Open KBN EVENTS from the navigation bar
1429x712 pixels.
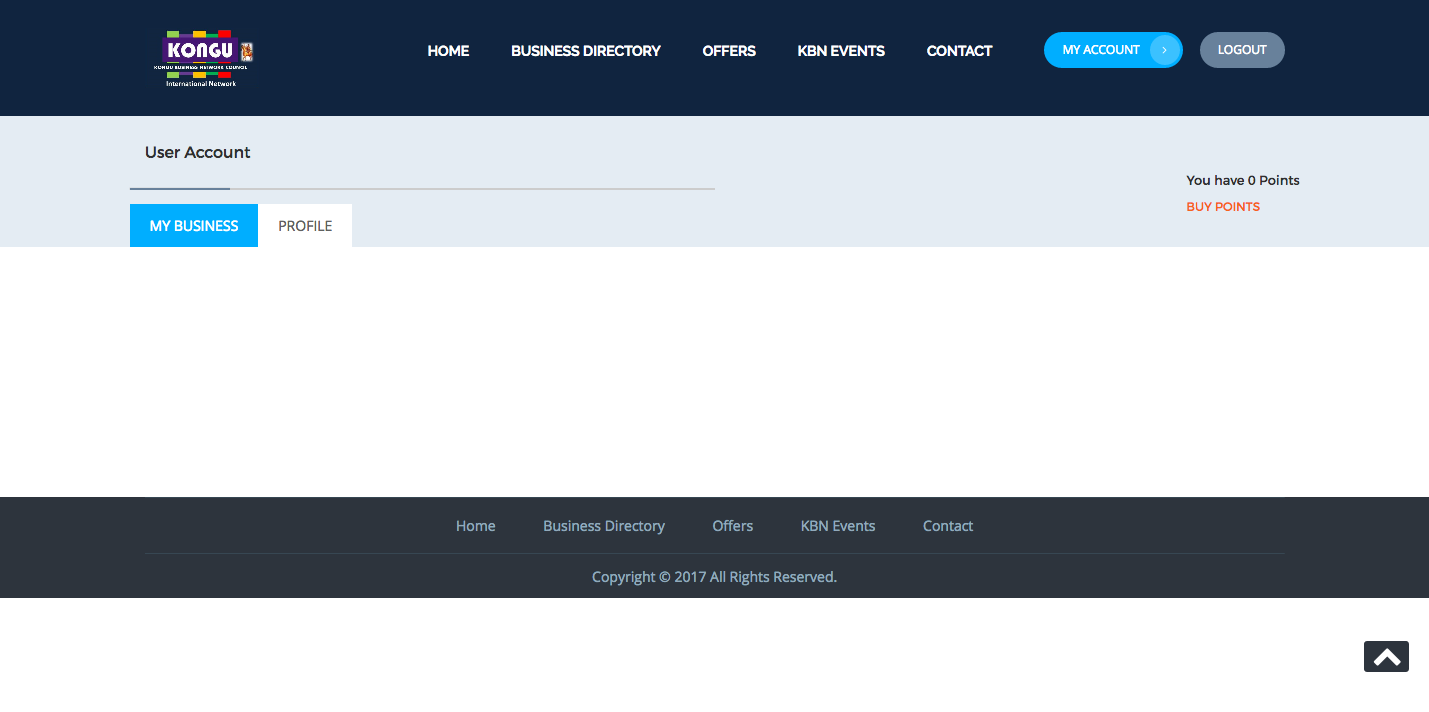coord(841,50)
